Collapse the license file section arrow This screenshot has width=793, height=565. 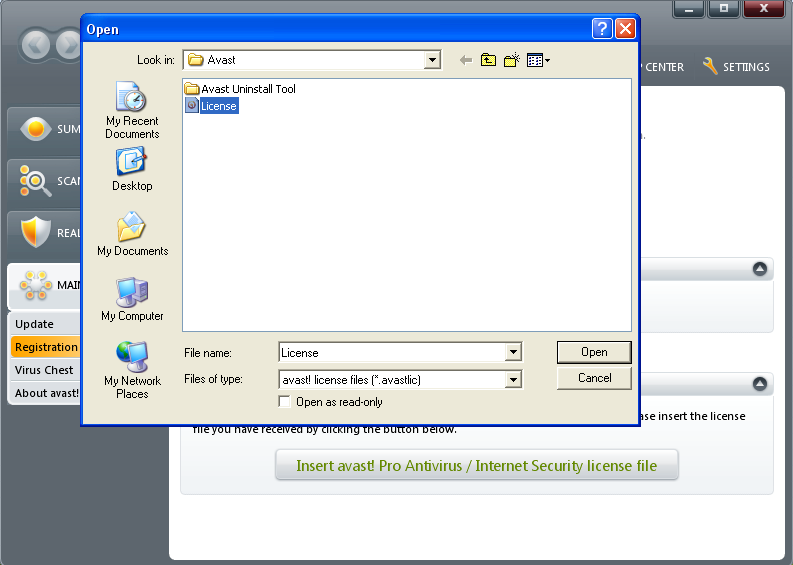coord(760,384)
